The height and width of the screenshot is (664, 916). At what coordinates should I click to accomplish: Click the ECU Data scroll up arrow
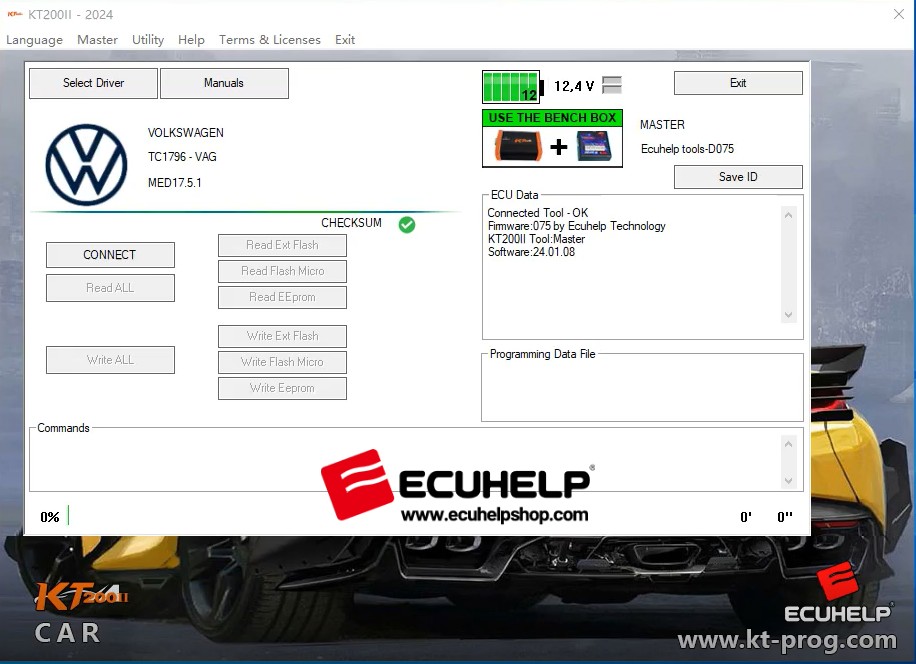click(789, 215)
